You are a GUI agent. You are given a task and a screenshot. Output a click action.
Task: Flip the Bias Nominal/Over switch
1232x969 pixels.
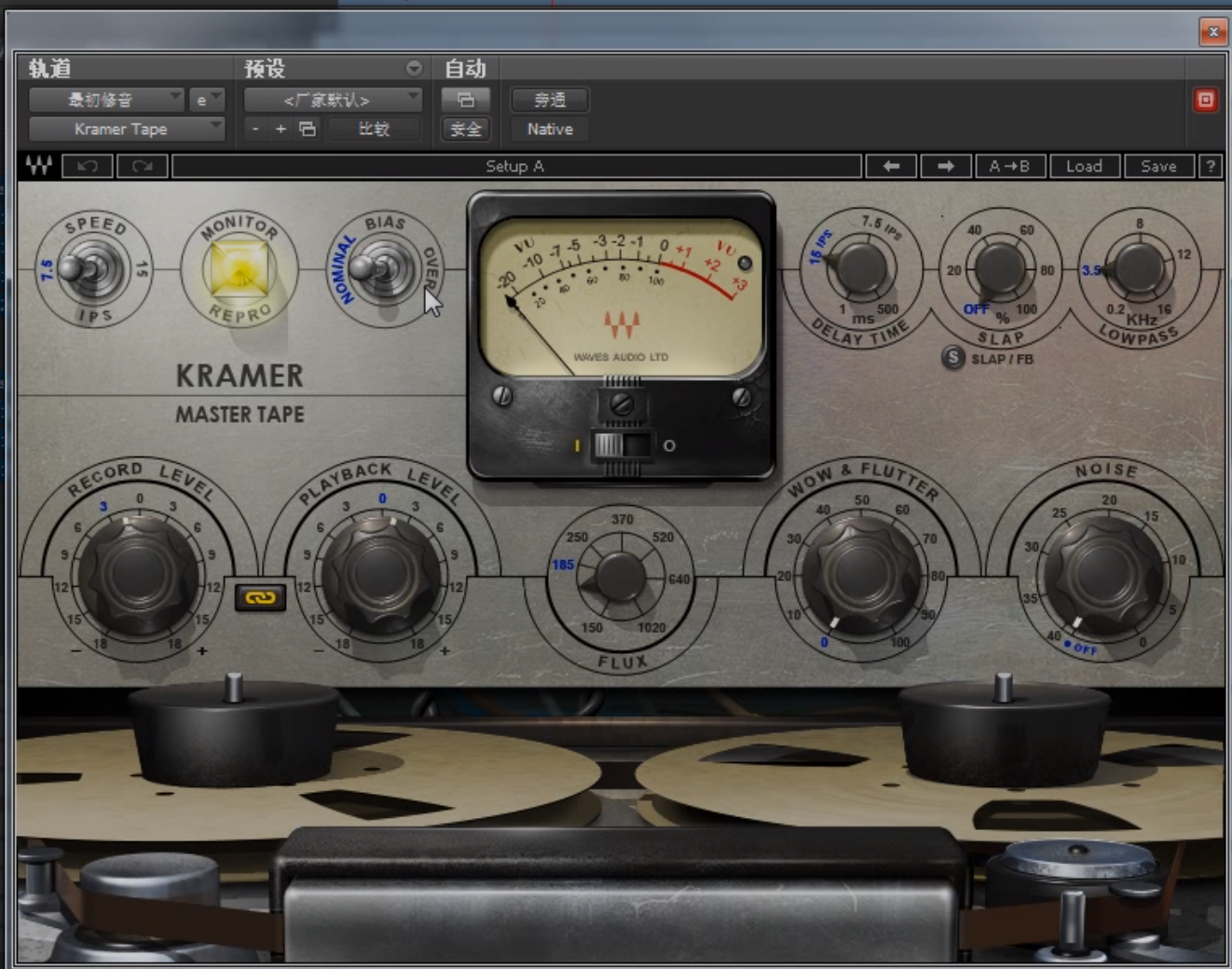coord(382,268)
